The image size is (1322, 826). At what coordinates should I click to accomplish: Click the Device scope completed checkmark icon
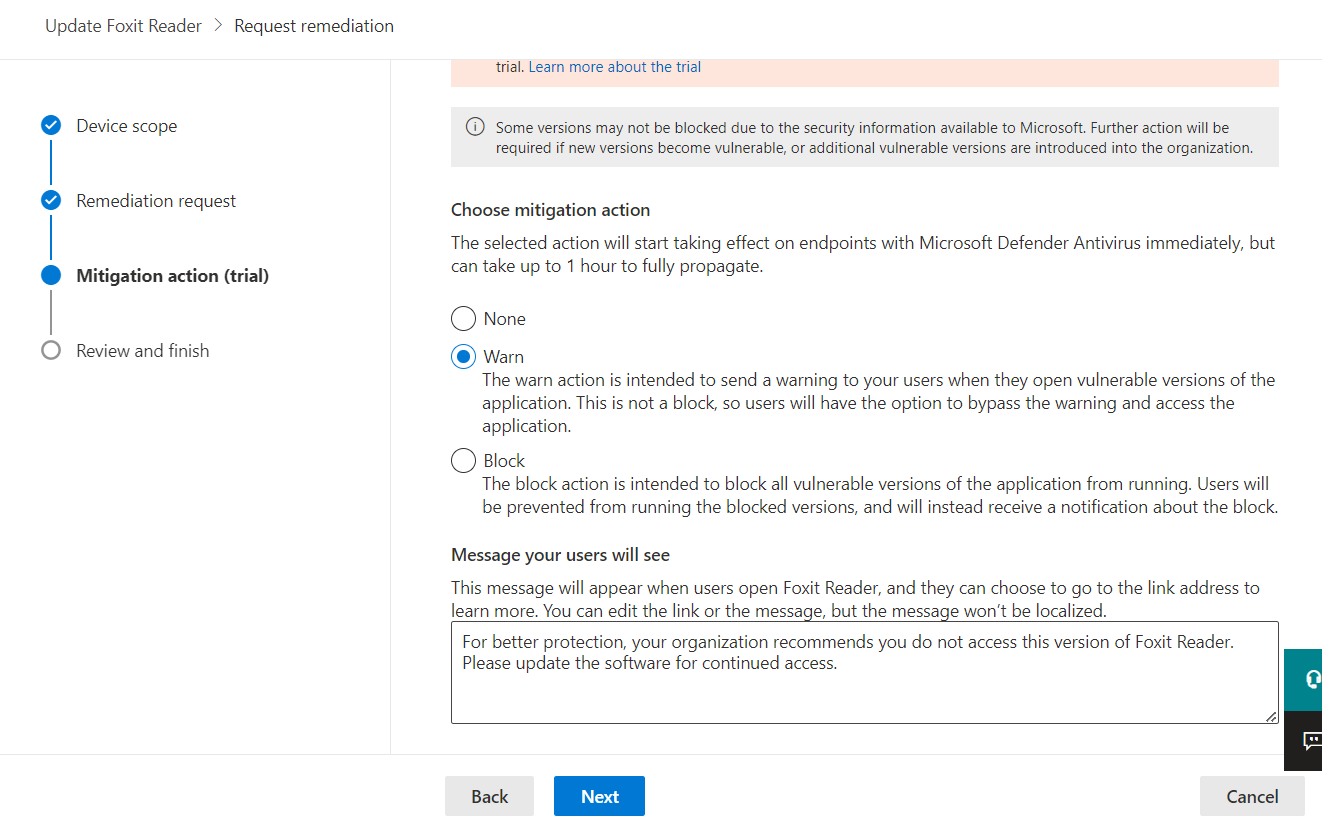pyautogui.click(x=51, y=126)
